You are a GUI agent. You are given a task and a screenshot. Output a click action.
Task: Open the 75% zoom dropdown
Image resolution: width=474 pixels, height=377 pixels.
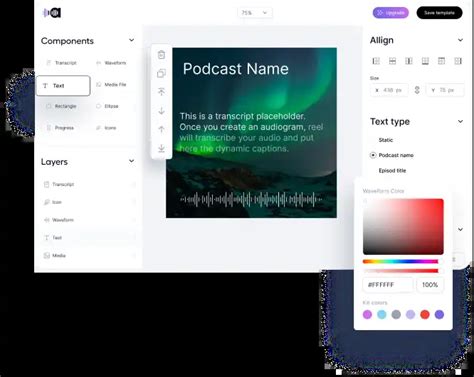click(255, 13)
